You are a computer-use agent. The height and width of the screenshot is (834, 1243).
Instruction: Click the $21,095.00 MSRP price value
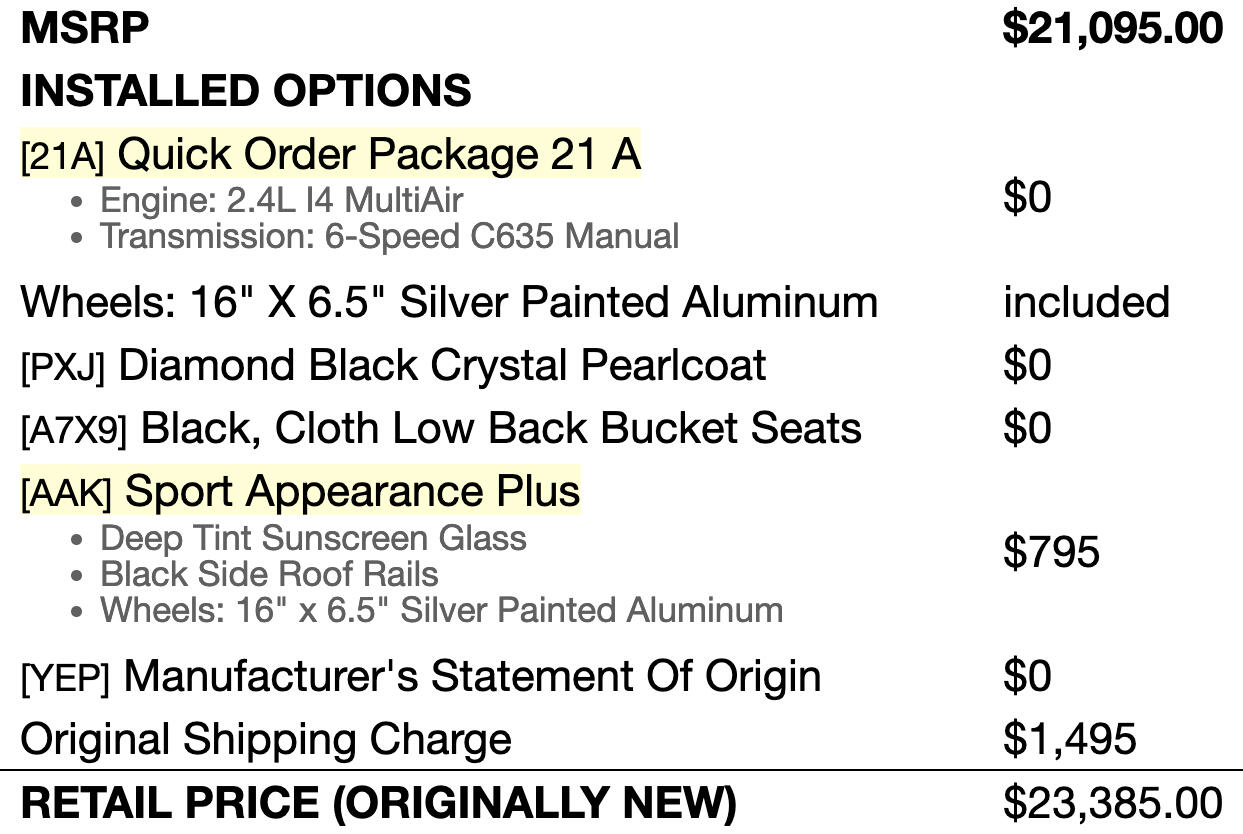tap(1112, 28)
